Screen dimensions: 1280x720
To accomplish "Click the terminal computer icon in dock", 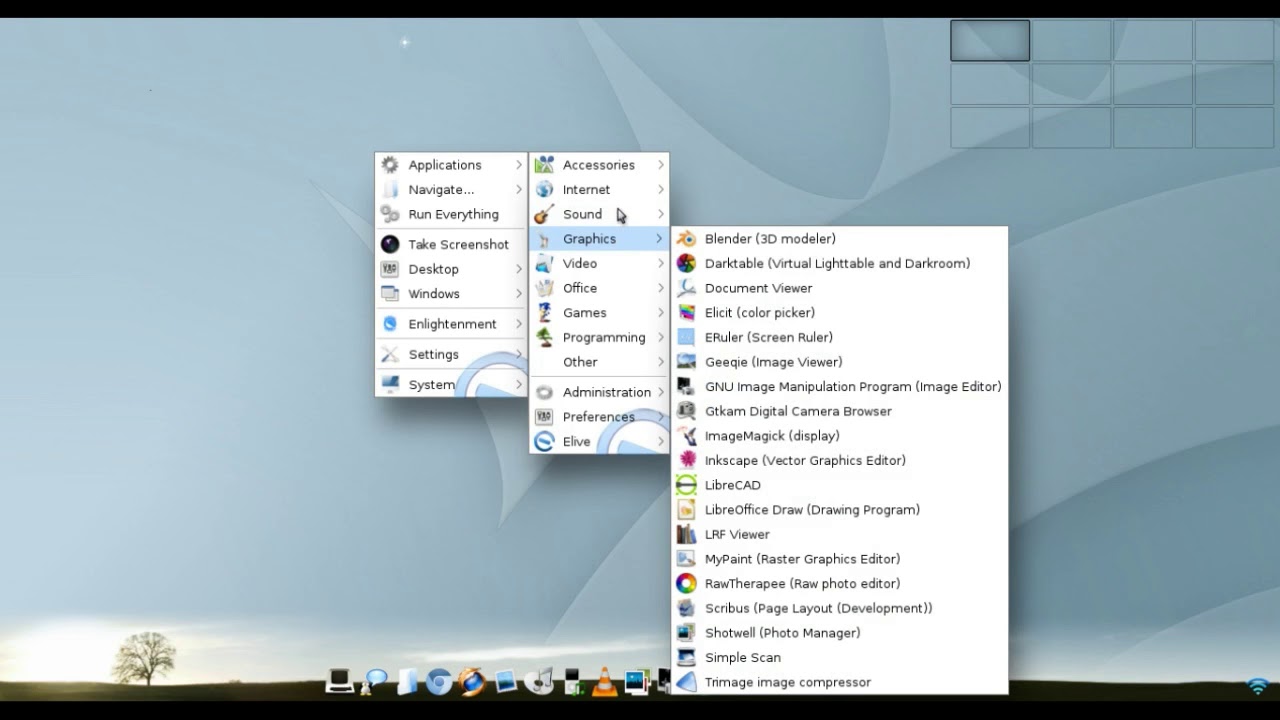I will pos(340,681).
